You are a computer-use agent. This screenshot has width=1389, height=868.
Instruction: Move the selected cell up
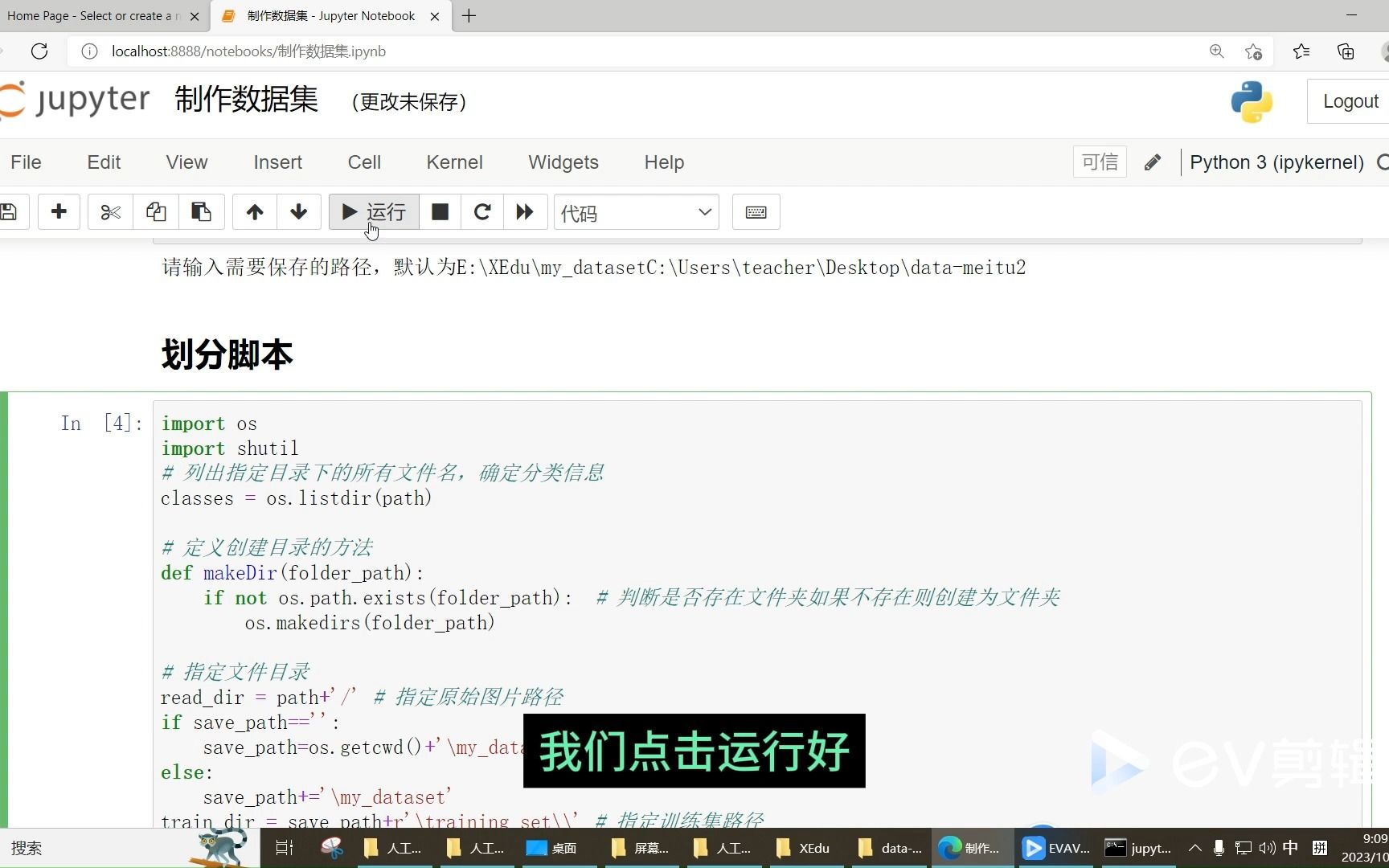pyautogui.click(x=254, y=211)
